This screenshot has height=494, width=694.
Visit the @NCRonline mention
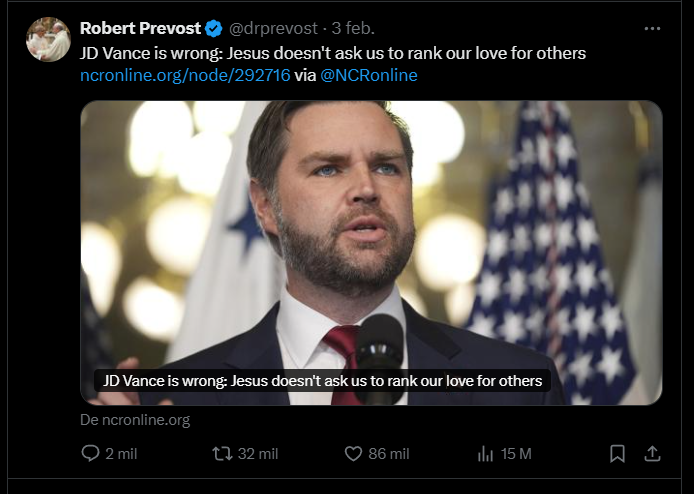tap(369, 74)
